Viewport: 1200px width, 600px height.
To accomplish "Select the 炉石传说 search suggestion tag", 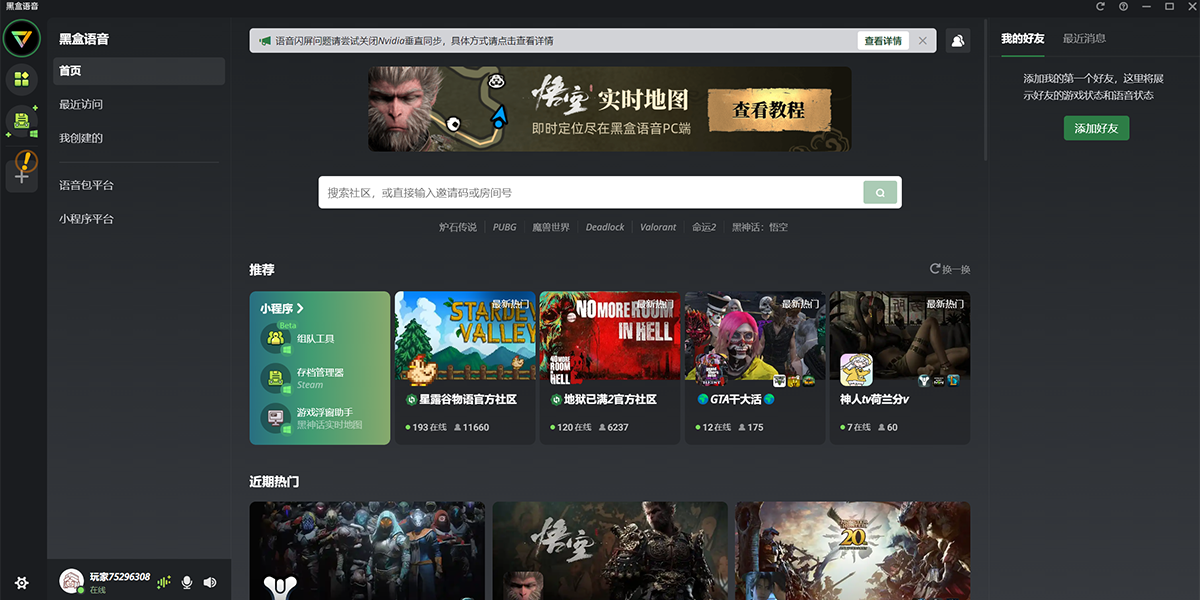I will (x=458, y=227).
